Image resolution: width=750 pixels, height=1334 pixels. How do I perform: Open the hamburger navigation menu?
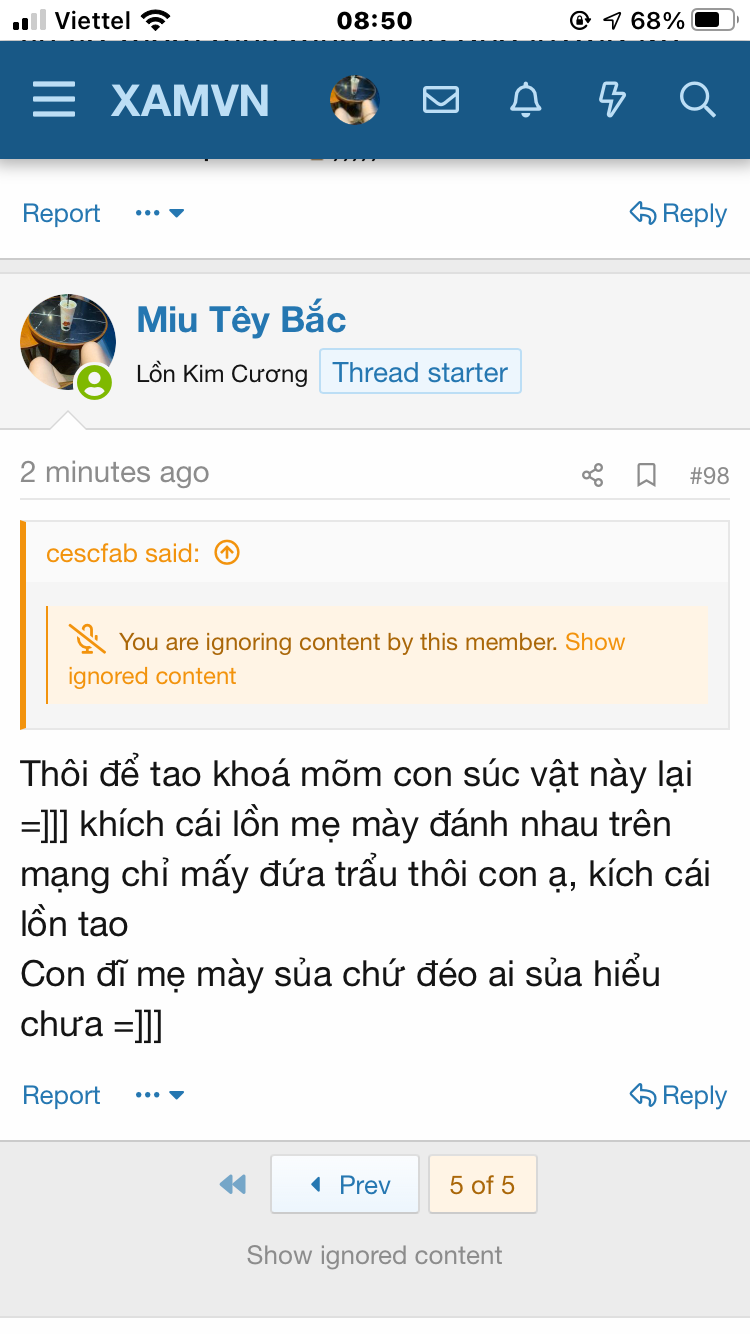click(54, 100)
